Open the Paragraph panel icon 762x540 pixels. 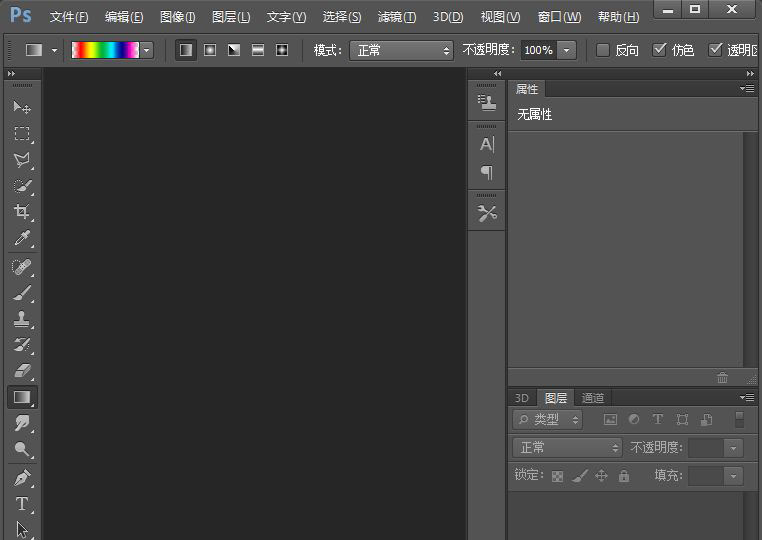[486, 172]
